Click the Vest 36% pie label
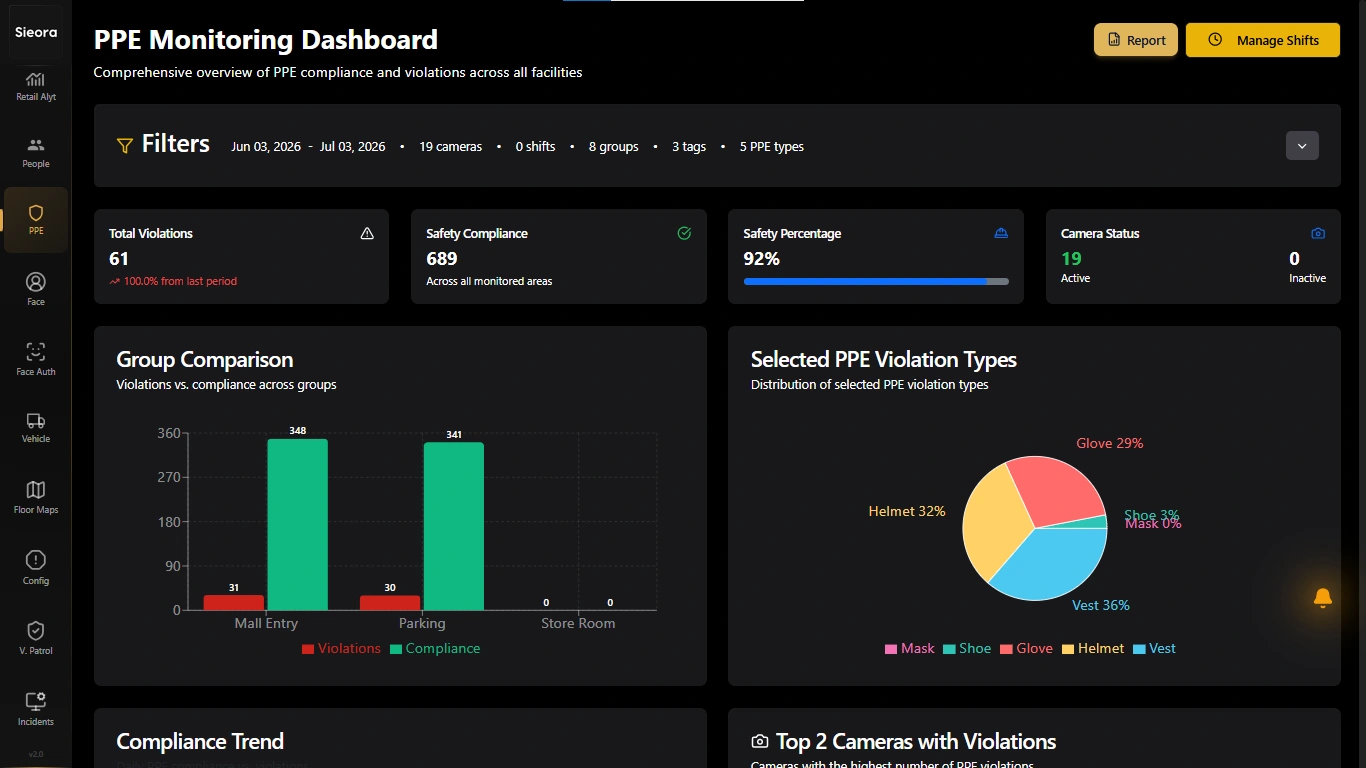The width and height of the screenshot is (1366, 768). coord(1101,605)
